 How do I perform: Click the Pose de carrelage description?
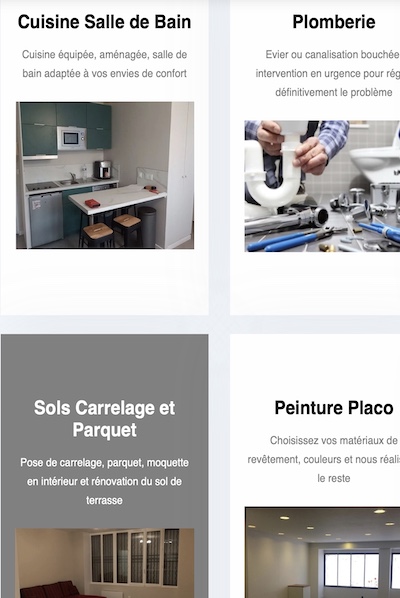point(104,481)
